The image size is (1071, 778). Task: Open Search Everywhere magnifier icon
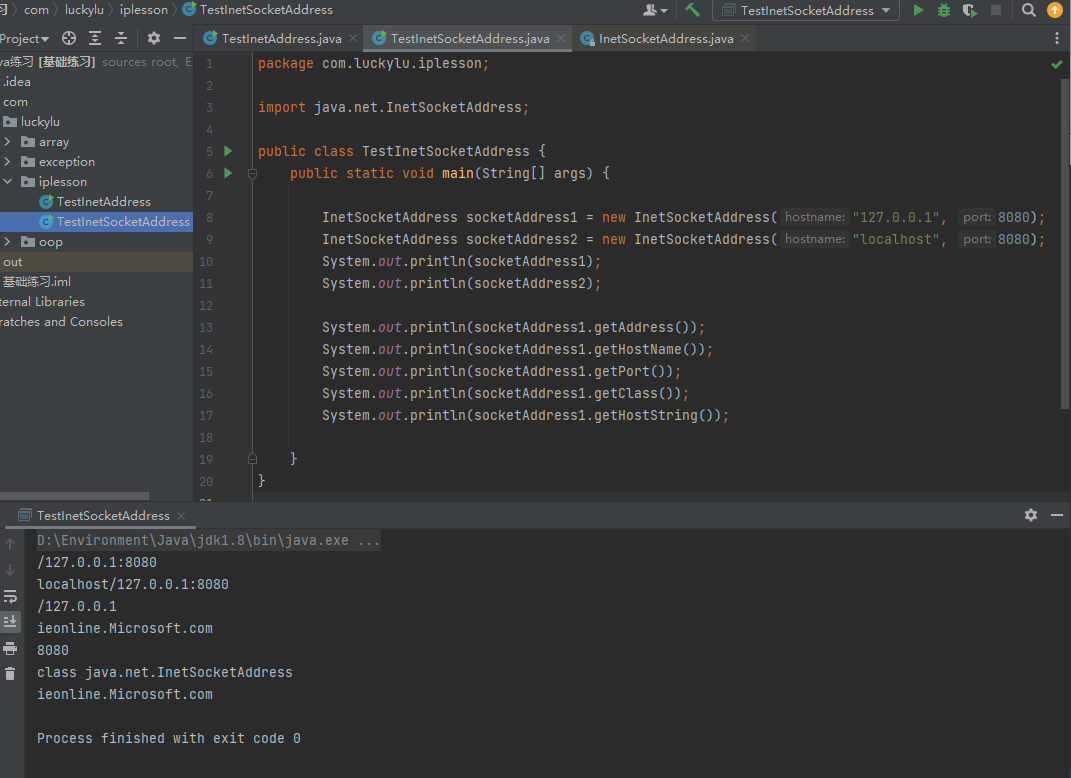[x=1029, y=10]
